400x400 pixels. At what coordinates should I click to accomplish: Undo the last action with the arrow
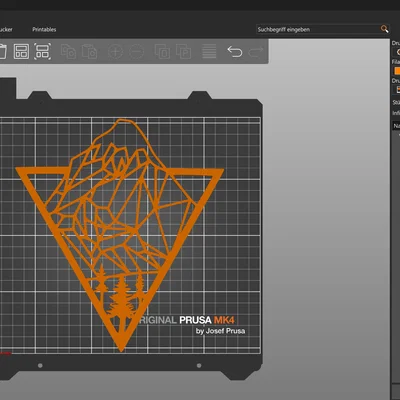235,52
